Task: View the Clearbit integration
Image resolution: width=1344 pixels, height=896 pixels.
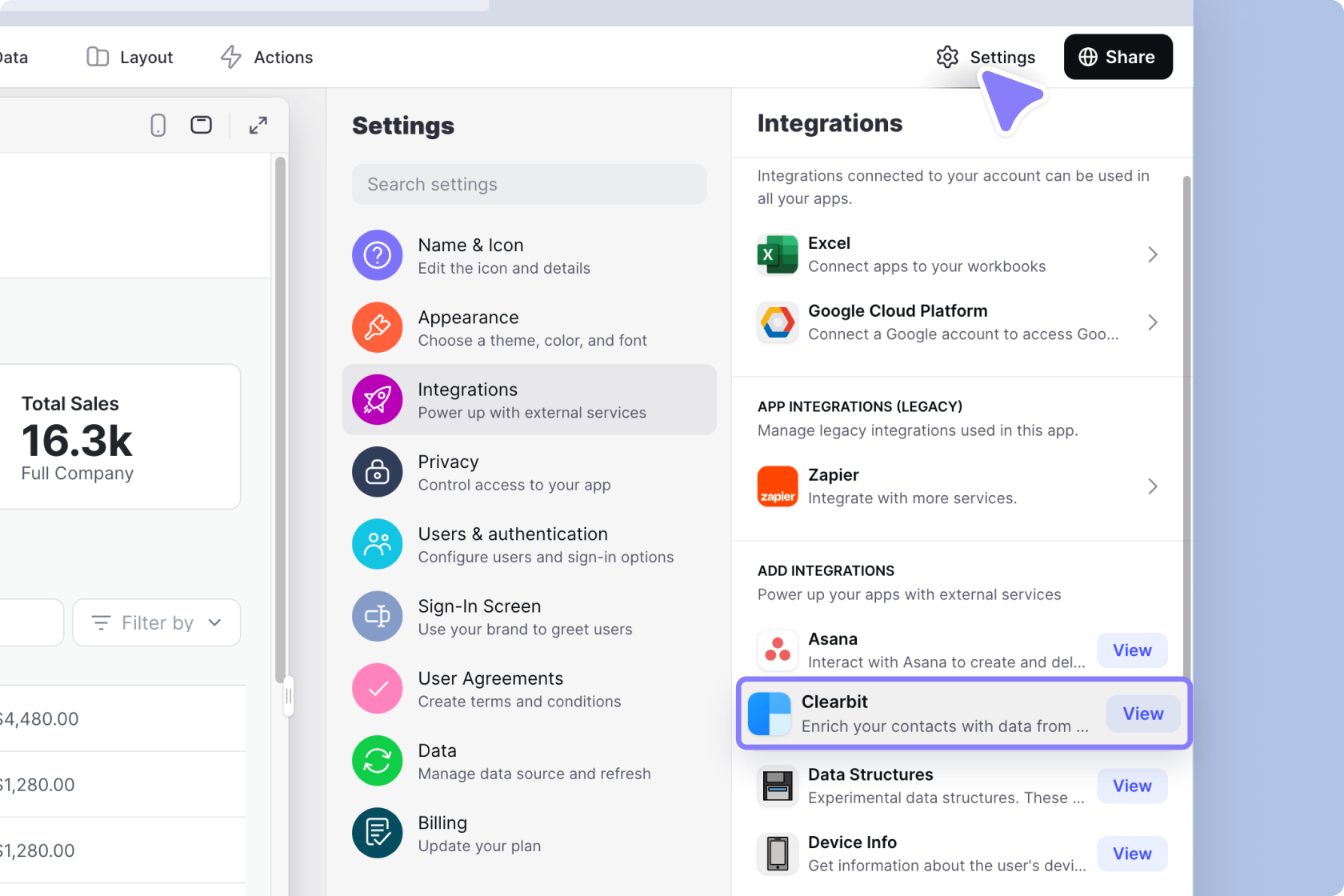Action: point(1142,714)
